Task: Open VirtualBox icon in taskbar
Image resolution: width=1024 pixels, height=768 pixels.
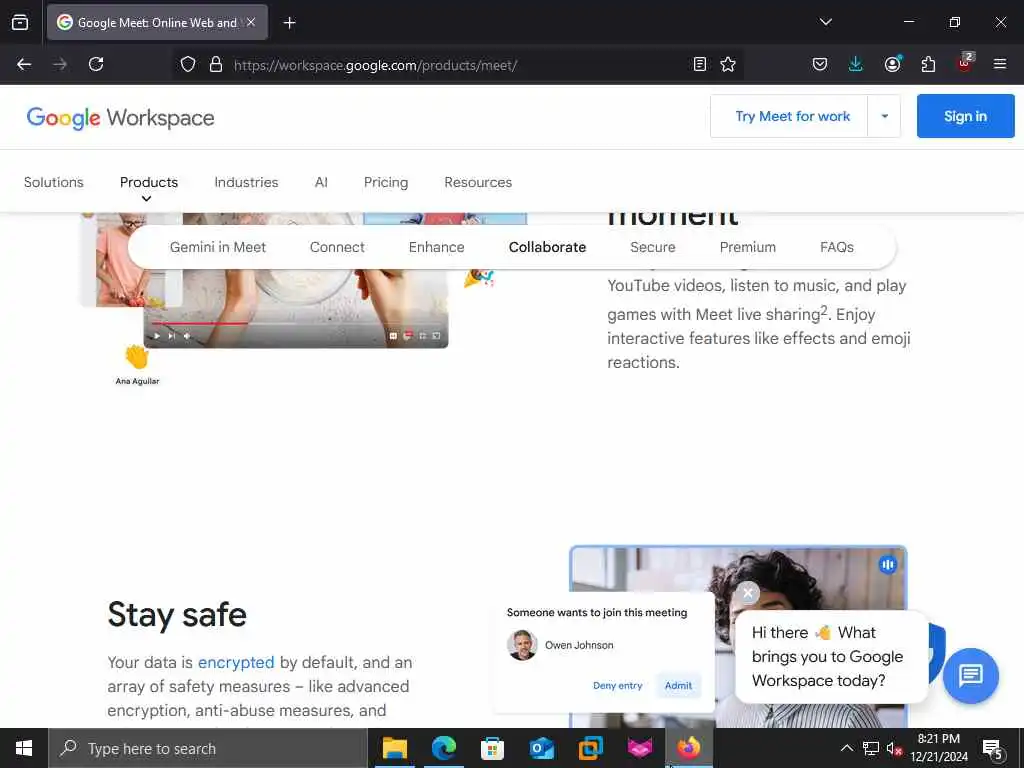Action: [590, 748]
